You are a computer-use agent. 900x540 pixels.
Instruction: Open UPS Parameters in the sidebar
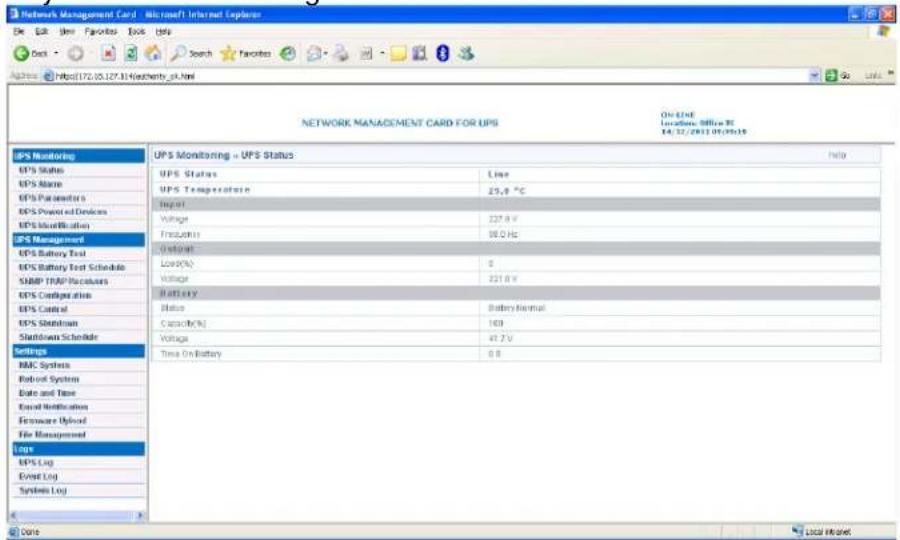click(x=52, y=197)
